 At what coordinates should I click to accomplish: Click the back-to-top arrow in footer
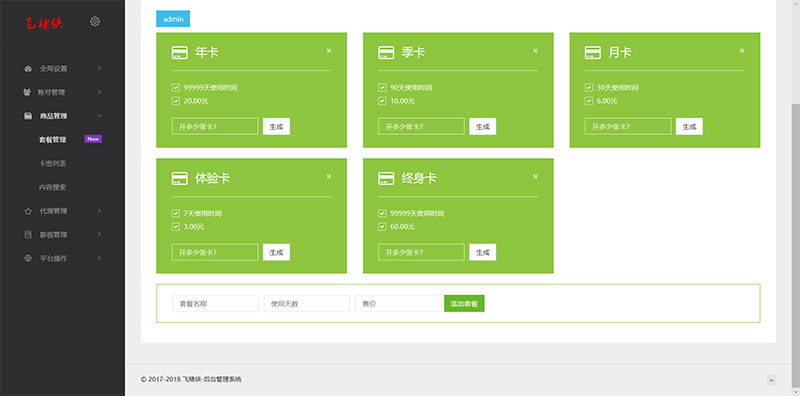click(771, 380)
